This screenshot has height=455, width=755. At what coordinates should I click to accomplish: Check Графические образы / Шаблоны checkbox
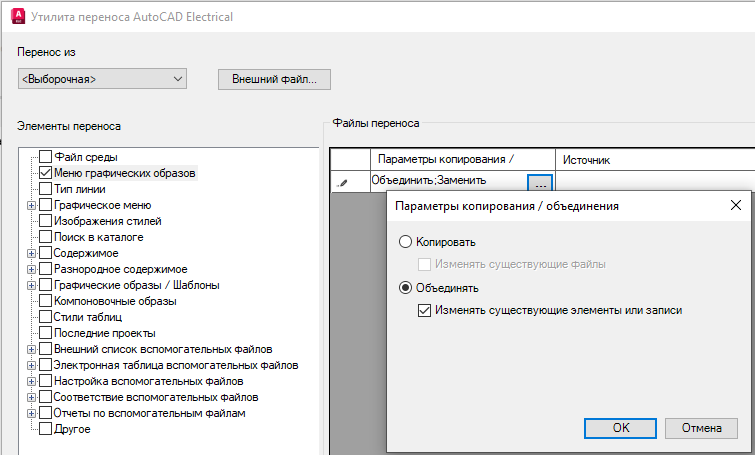(45, 285)
